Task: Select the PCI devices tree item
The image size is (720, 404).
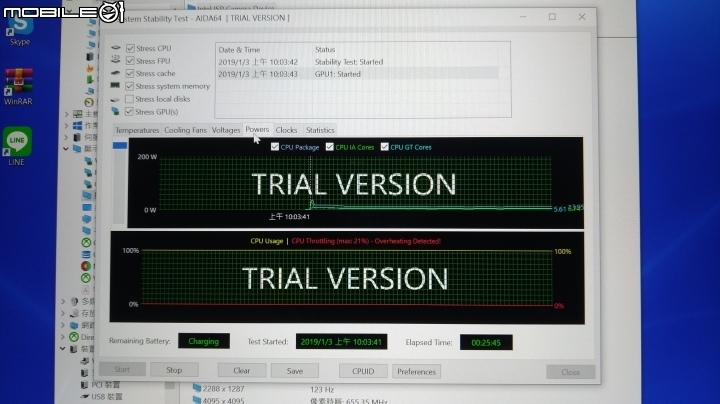Action: point(106,384)
